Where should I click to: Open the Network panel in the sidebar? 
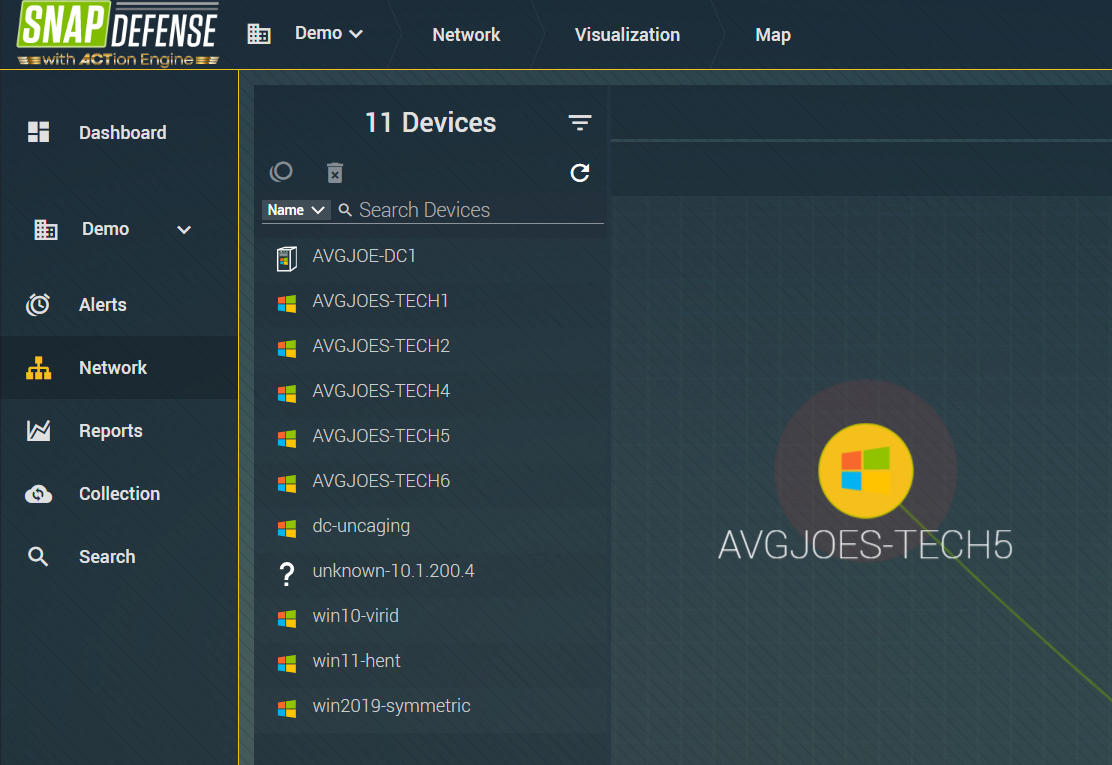point(112,367)
